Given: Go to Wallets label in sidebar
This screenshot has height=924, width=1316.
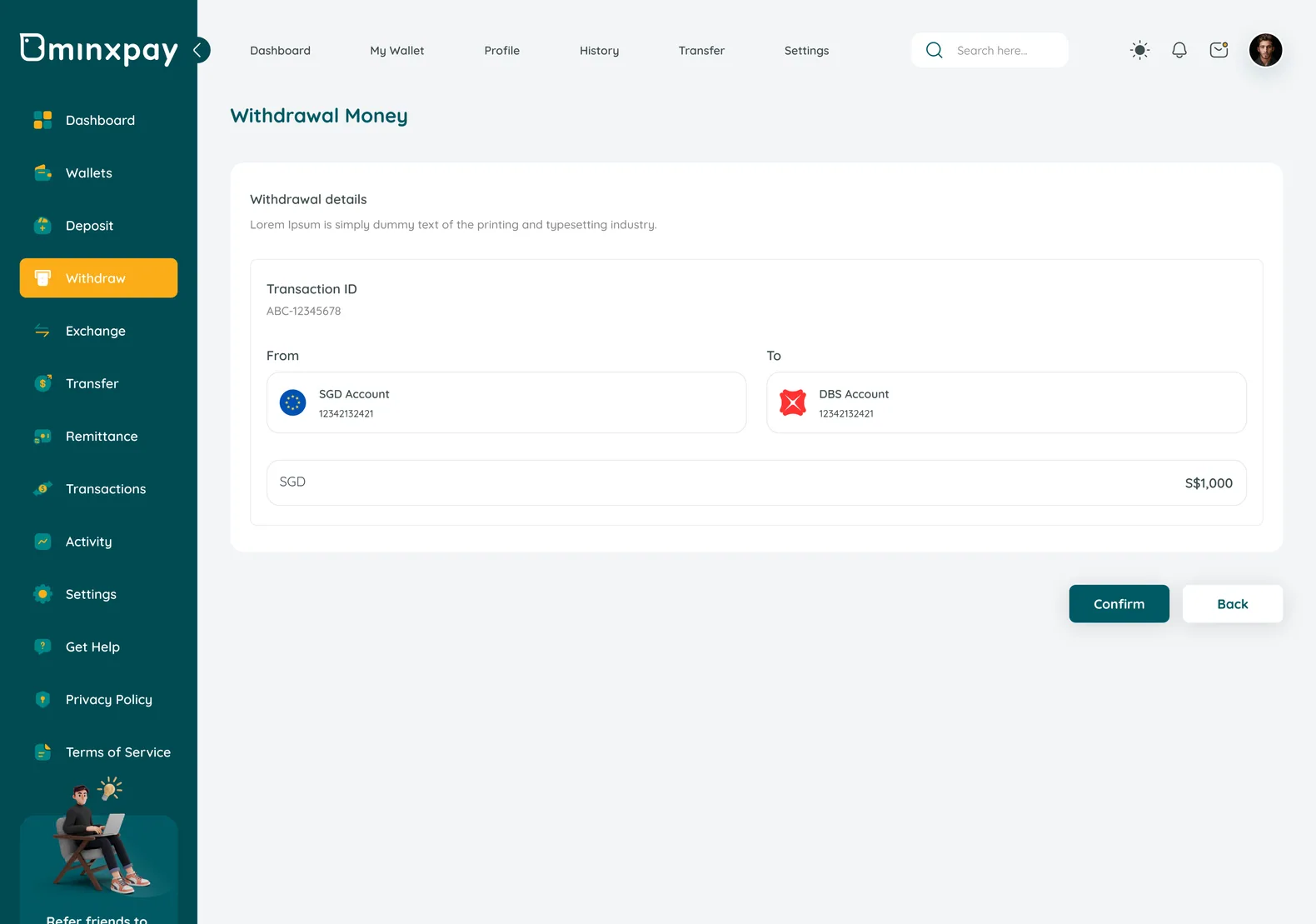Looking at the screenshot, I should tap(89, 172).
